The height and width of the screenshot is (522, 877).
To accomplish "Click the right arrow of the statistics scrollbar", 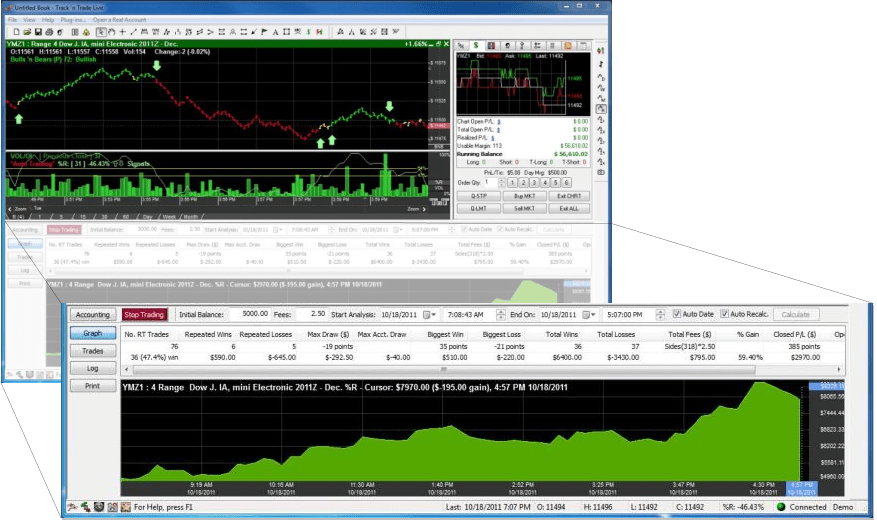I will (x=839, y=369).
